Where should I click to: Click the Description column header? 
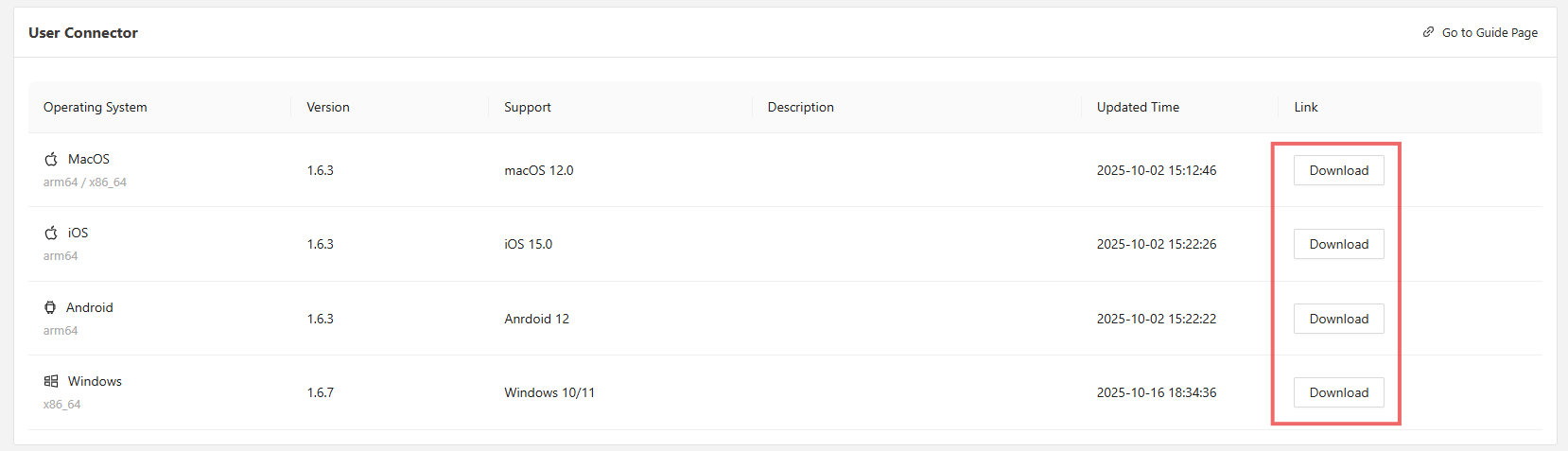801,107
